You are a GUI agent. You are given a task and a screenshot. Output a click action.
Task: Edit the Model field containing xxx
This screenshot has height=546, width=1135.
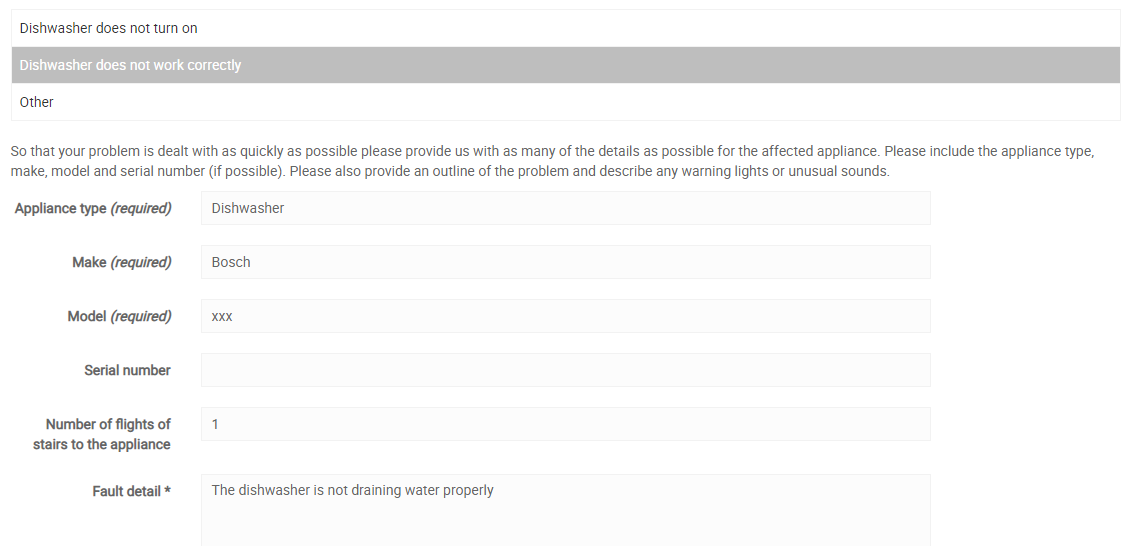tap(565, 316)
